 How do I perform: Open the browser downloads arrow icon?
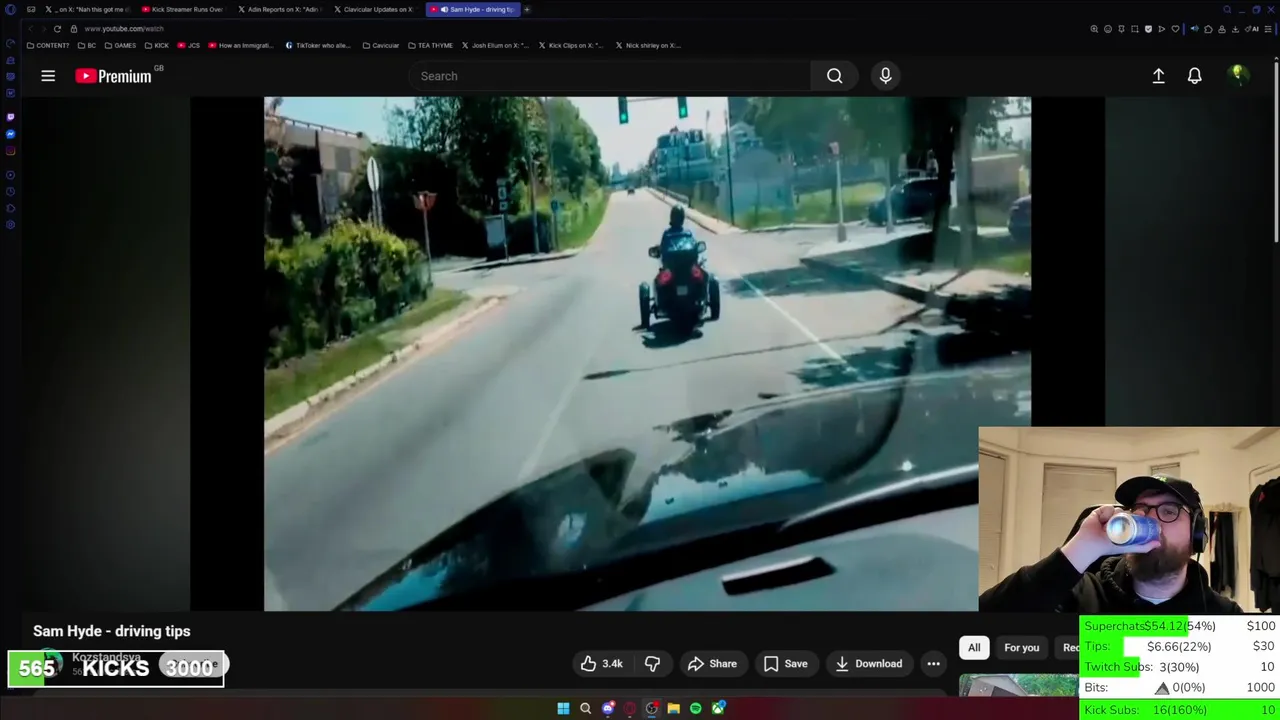click(1235, 29)
